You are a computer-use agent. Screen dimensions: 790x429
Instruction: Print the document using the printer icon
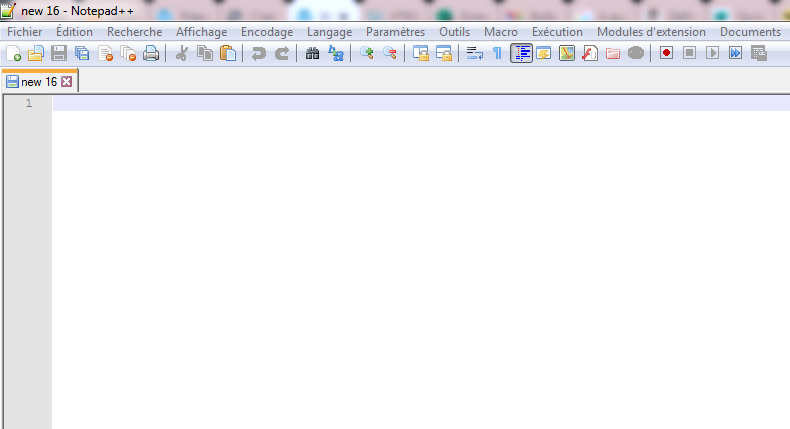click(x=151, y=53)
